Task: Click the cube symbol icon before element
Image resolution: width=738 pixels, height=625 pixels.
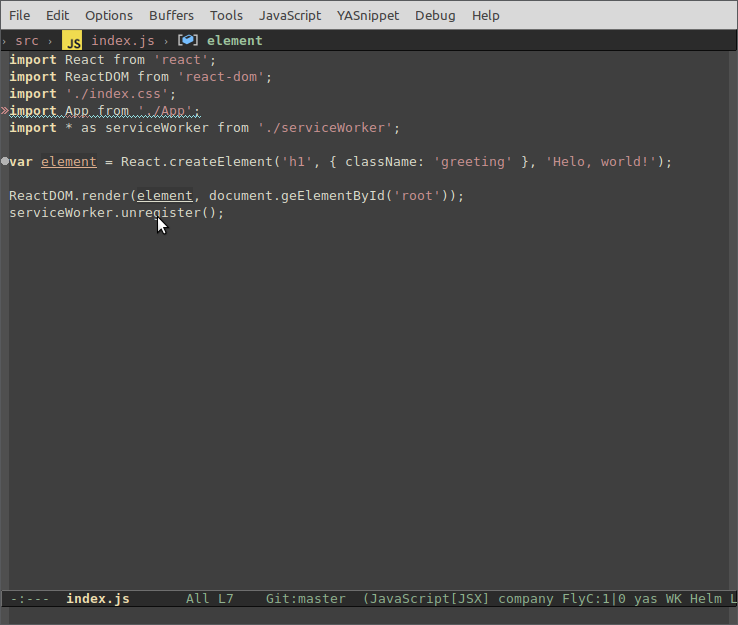Action: tap(187, 41)
